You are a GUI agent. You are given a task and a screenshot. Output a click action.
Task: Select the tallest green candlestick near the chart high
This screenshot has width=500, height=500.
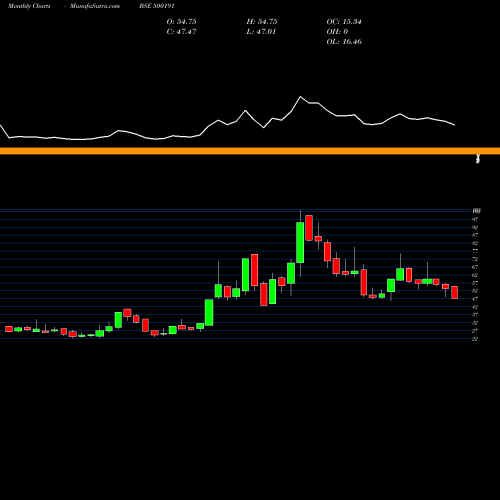pos(300,242)
